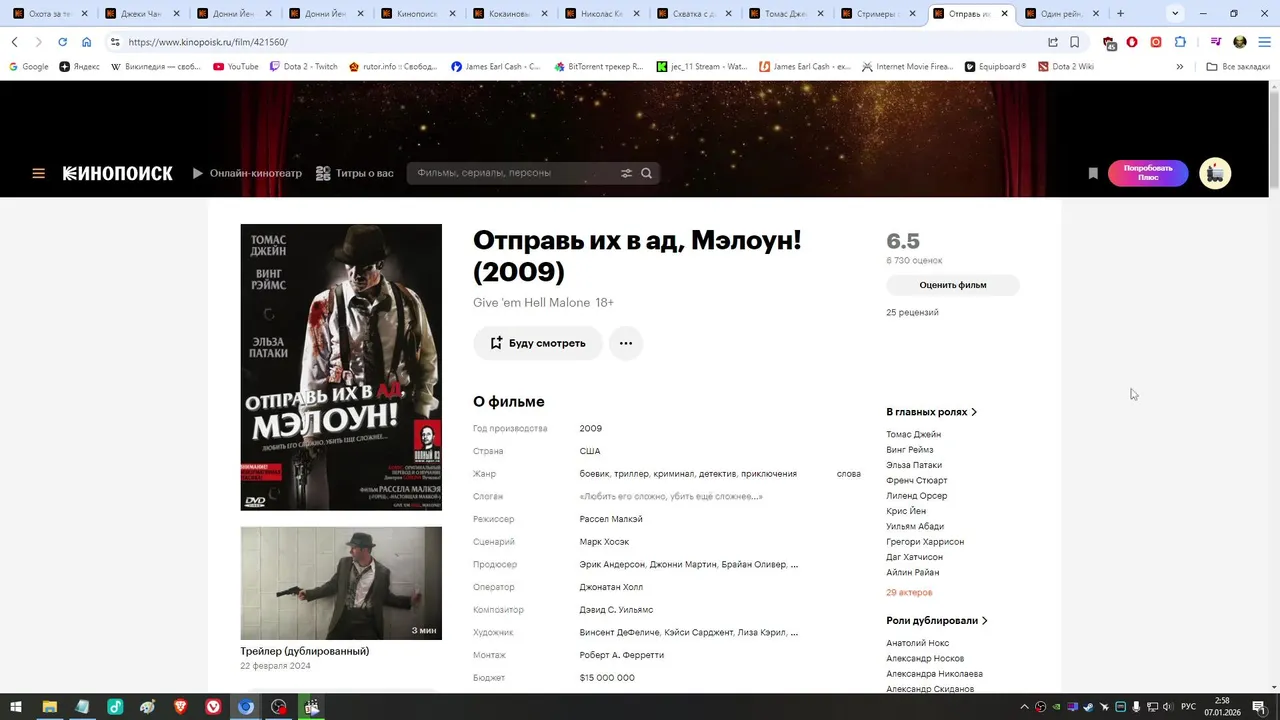Click genre keywords слова link
The width and height of the screenshot is (1280, 720).
[x=849, y=474]
